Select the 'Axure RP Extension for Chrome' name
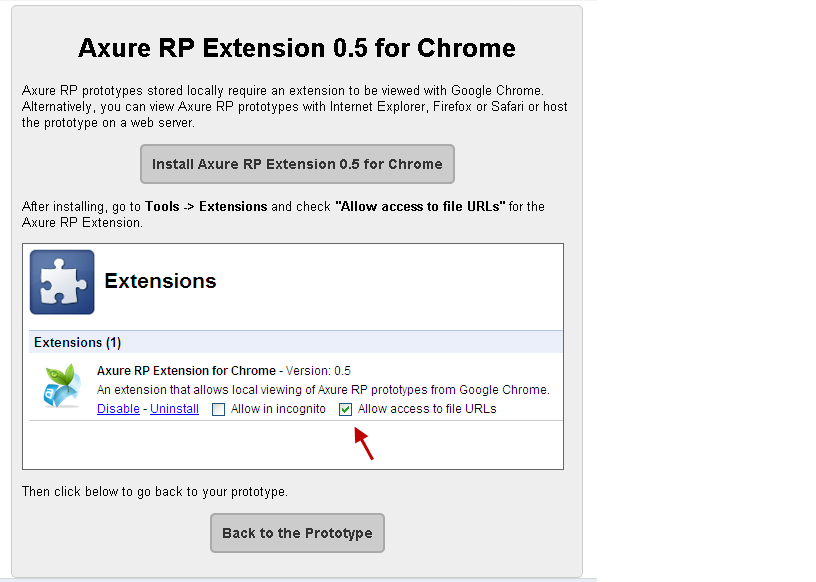This screenshot has height=582, width=816. tap(186, 371)
